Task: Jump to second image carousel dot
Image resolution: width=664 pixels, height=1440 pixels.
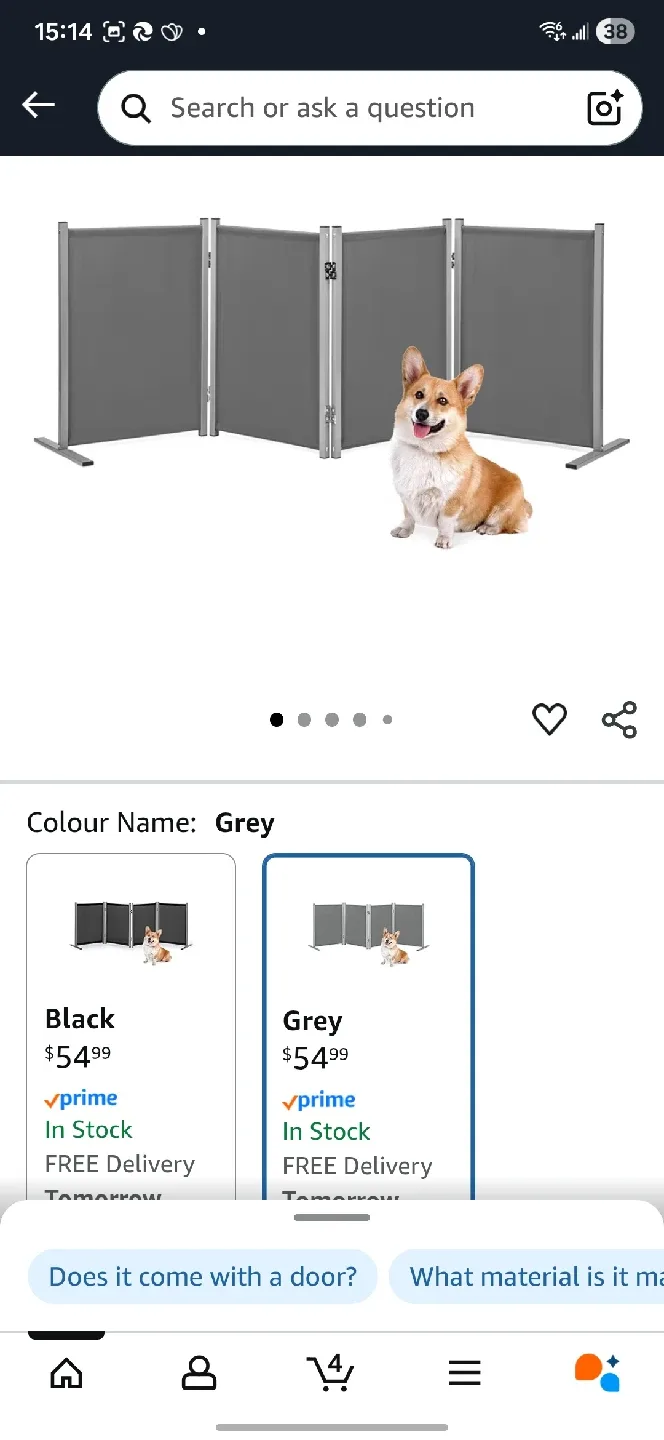Action: [x=304, y=719]
